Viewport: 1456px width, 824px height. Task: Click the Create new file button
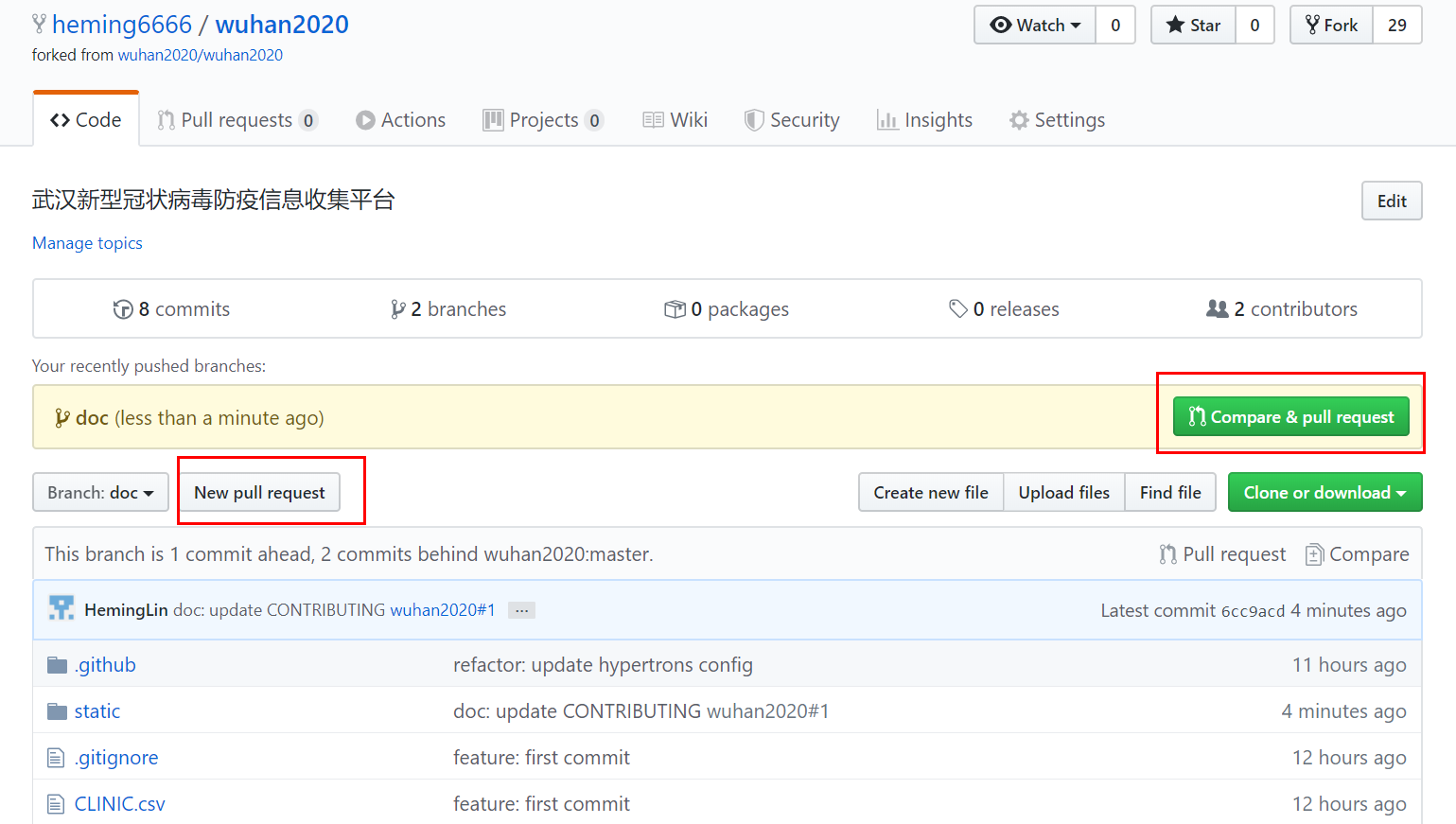931,492
